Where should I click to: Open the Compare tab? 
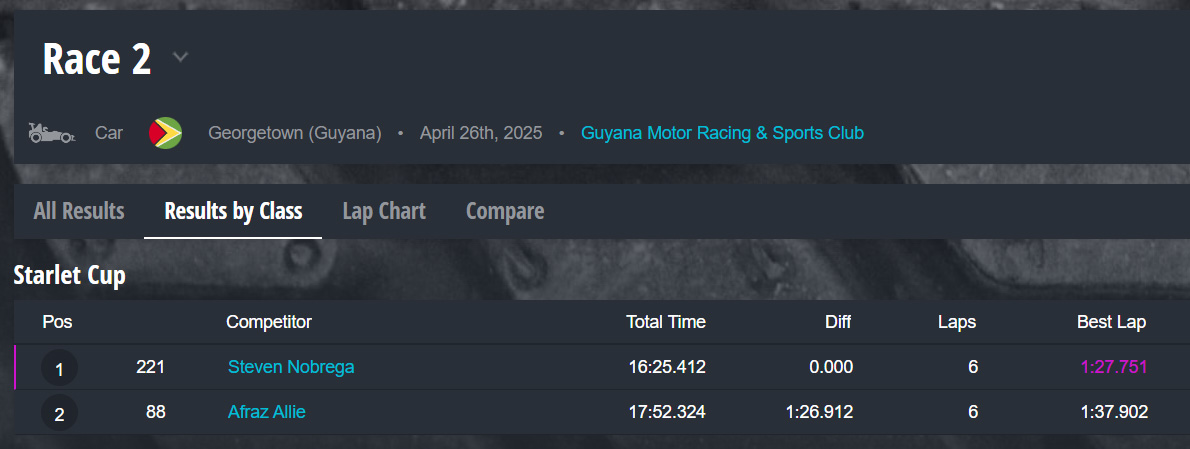tap(505, 211)
